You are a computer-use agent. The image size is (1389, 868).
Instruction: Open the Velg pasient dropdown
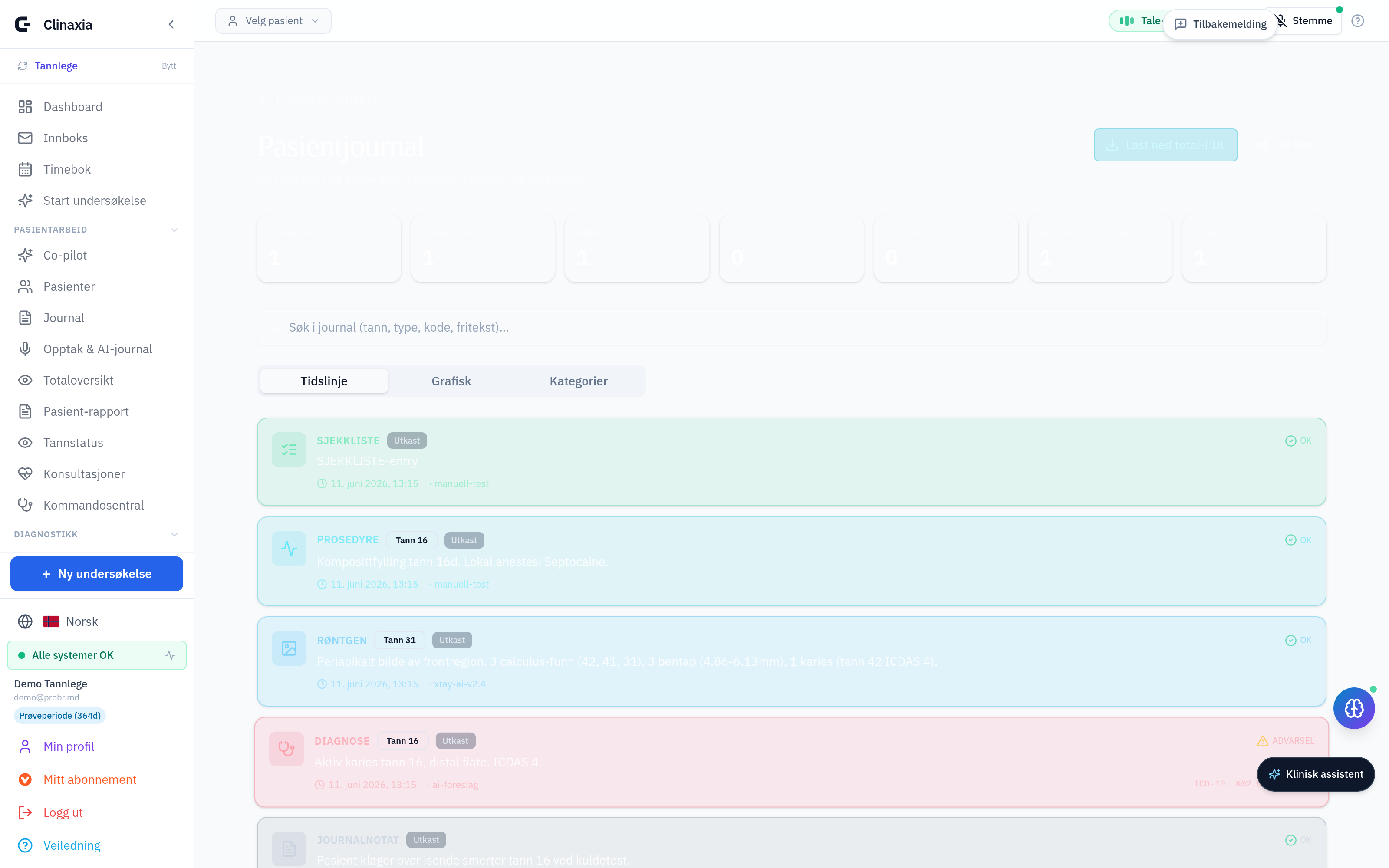click(273, 21)
